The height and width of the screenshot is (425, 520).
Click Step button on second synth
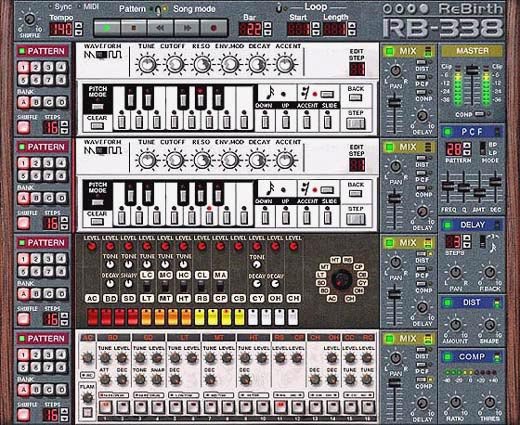click(x=356, y=219)
